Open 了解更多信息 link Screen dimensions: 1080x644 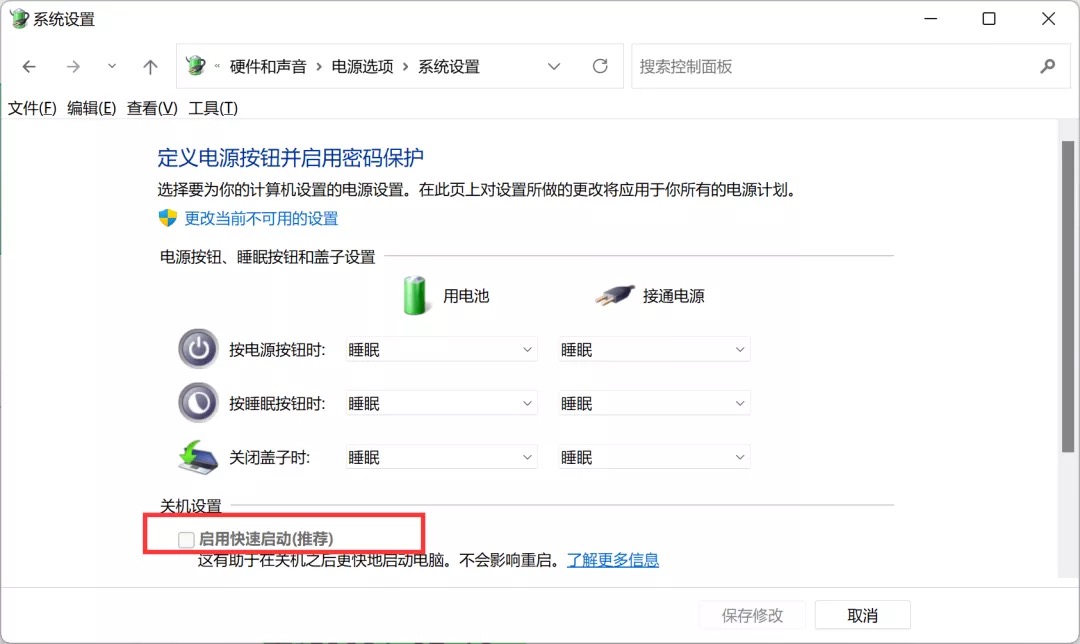[613, 560]
